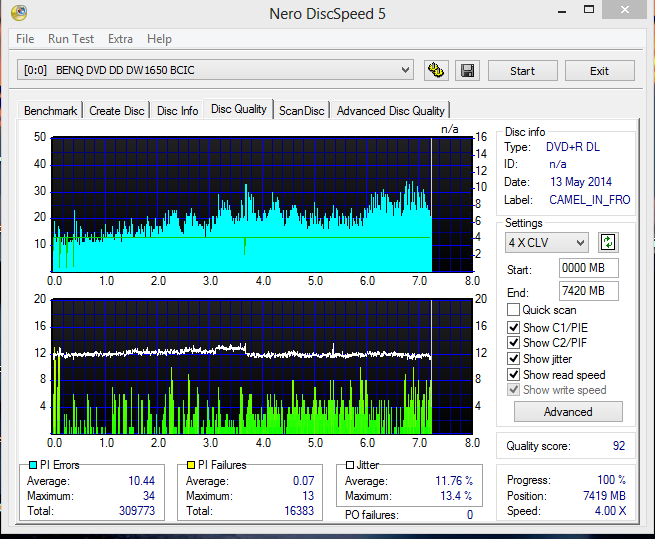
Task: Click the refresh speed icon beside 4 X CLV
Action: (608, 242)
